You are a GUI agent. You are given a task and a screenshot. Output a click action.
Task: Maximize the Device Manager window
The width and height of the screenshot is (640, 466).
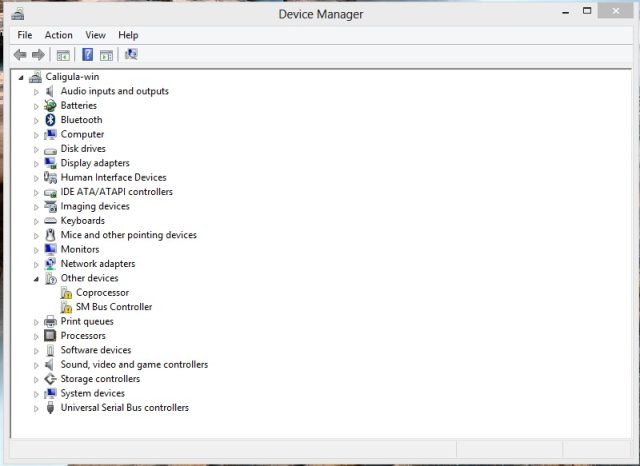pos(587,11)
